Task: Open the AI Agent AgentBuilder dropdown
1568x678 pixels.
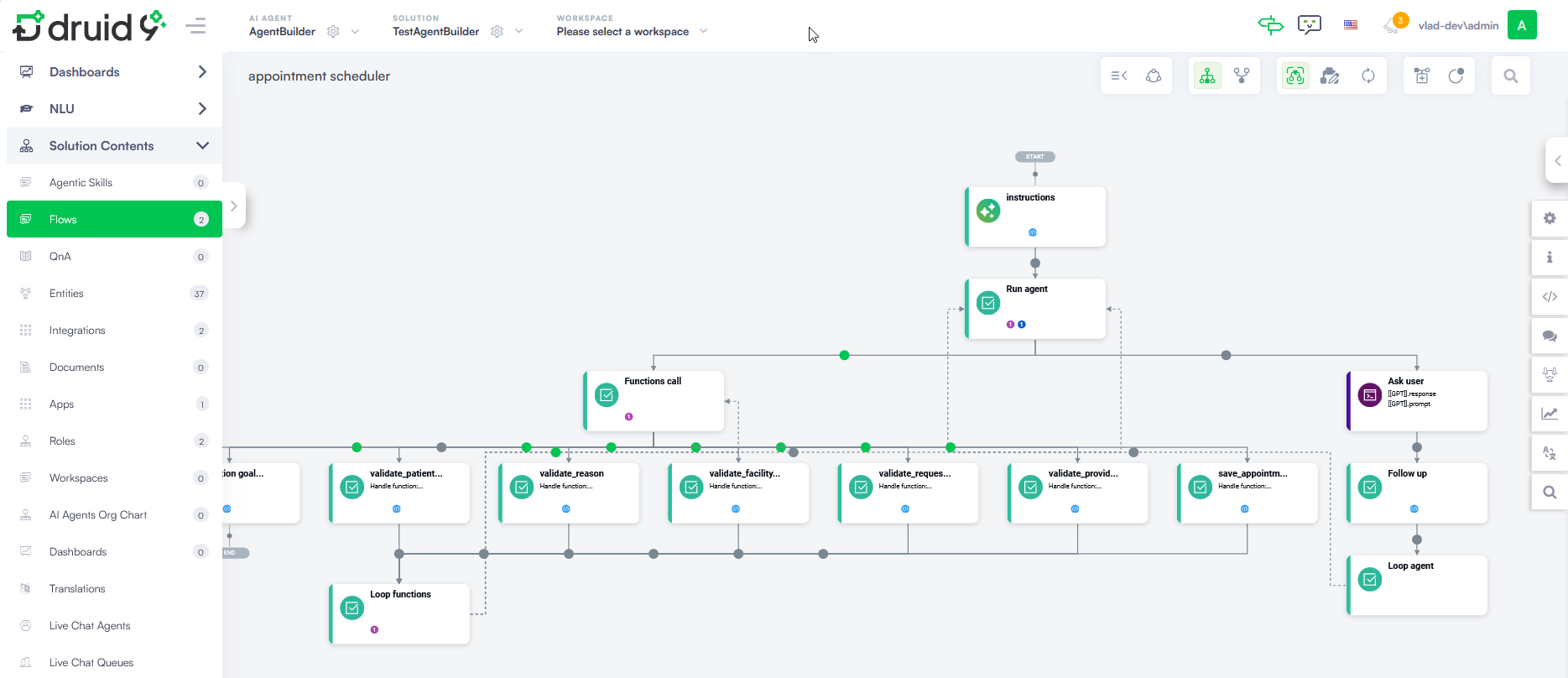Action: 355,32
